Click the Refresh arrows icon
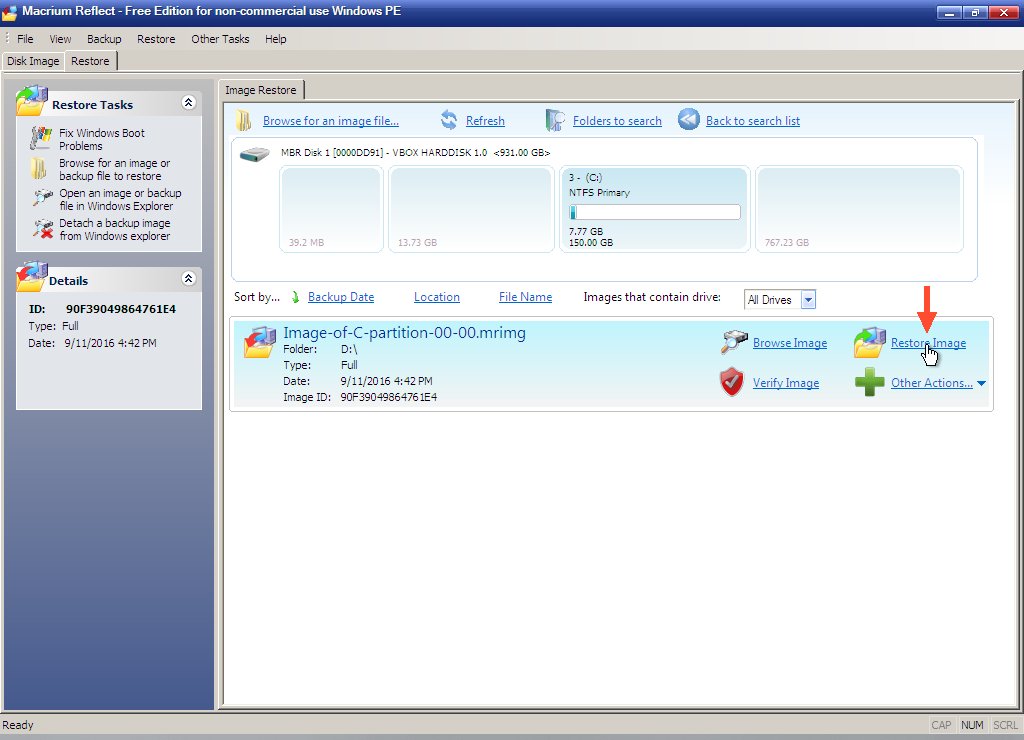The image size is (1024, 740). [449, 121]
